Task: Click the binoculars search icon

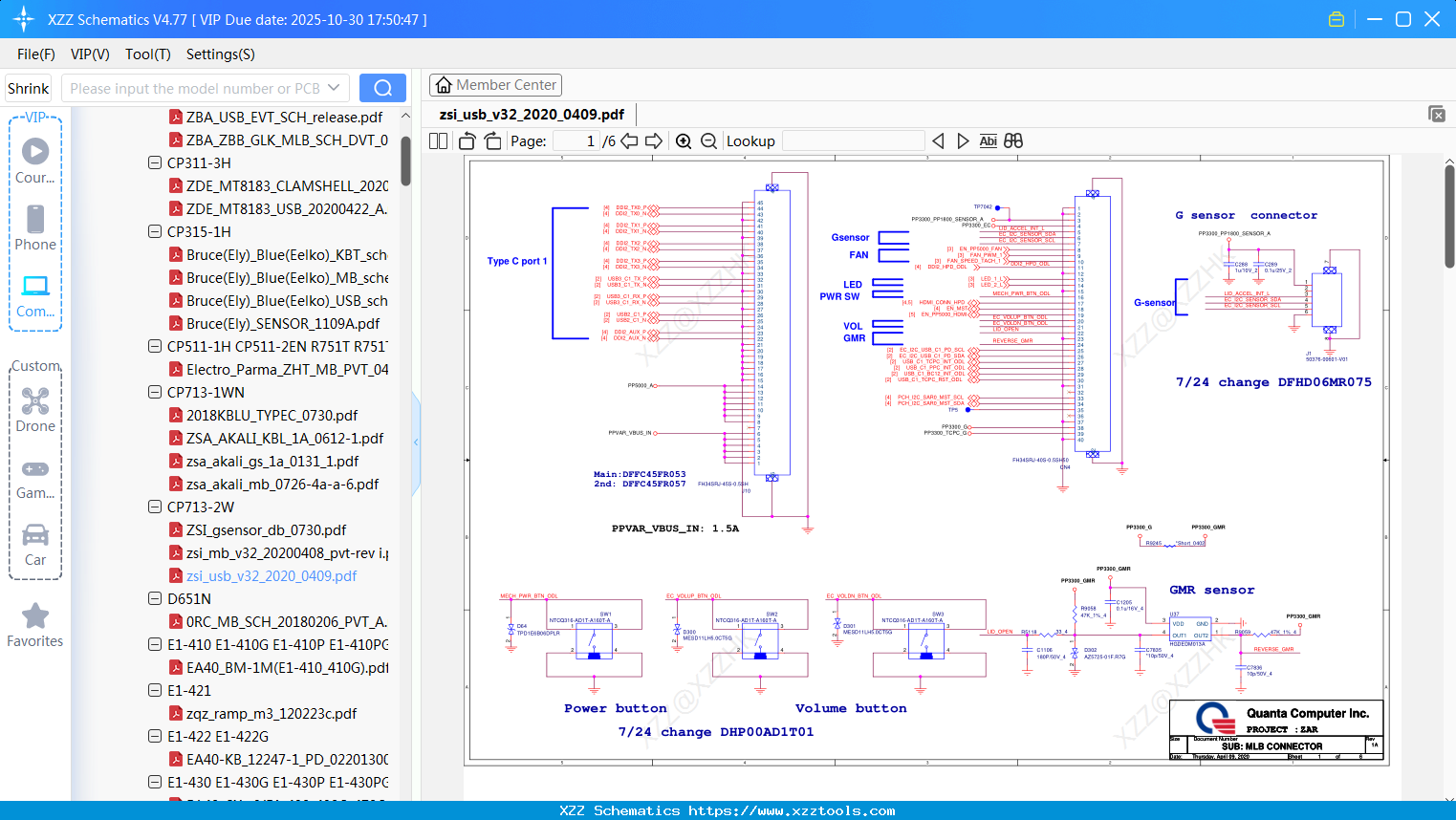Action: [1013, 140]
